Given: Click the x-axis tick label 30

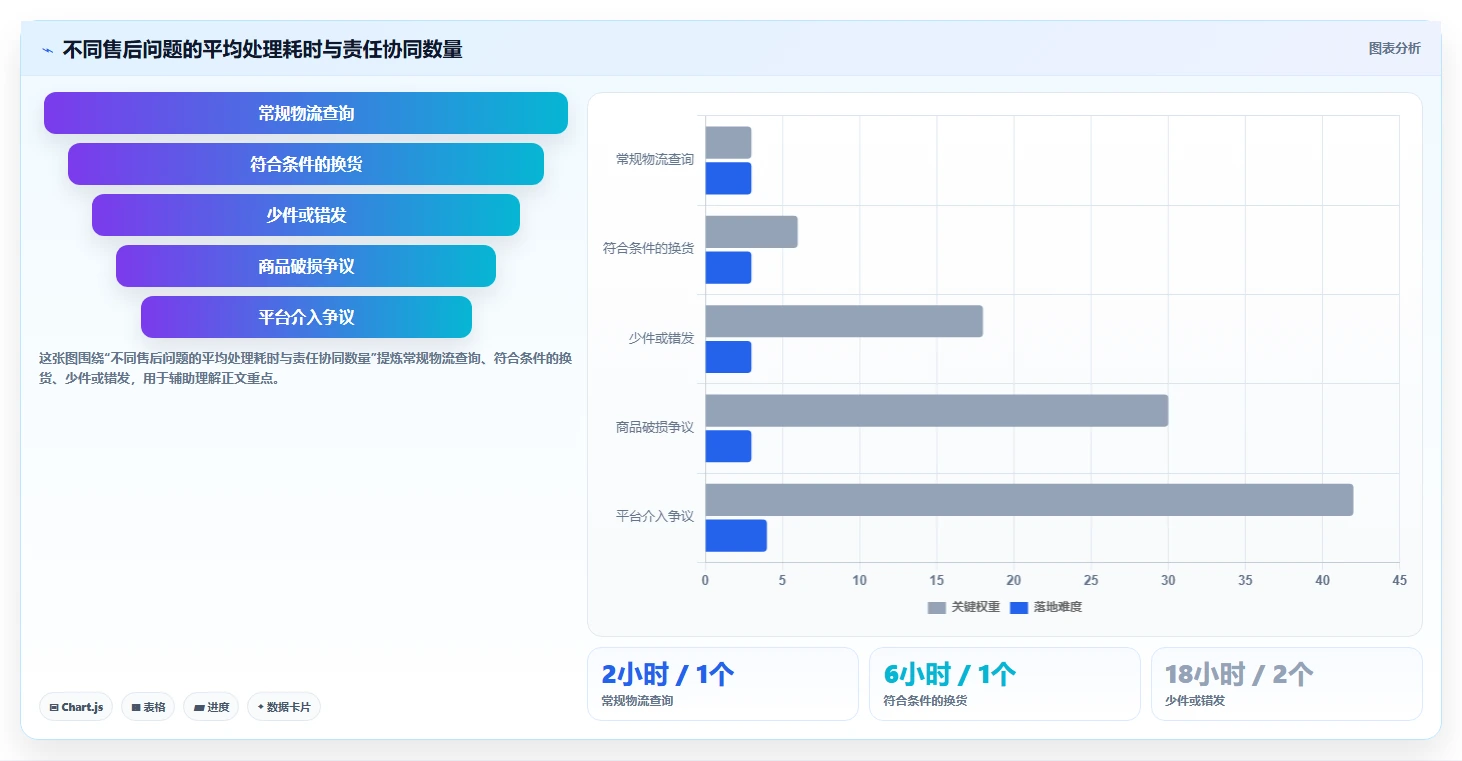Looking at the screenshot, I should [x=1168, y=580].
